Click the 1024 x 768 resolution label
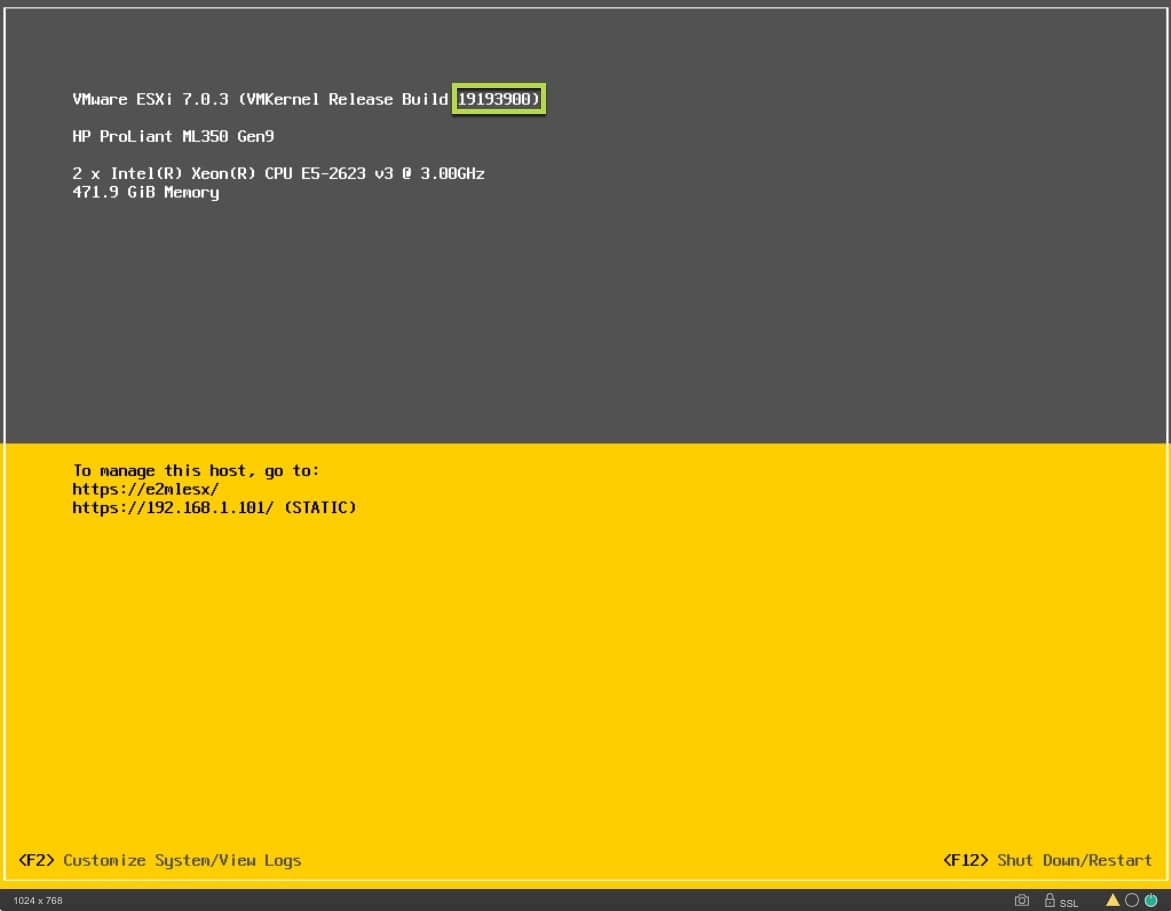 click(38, 901)
